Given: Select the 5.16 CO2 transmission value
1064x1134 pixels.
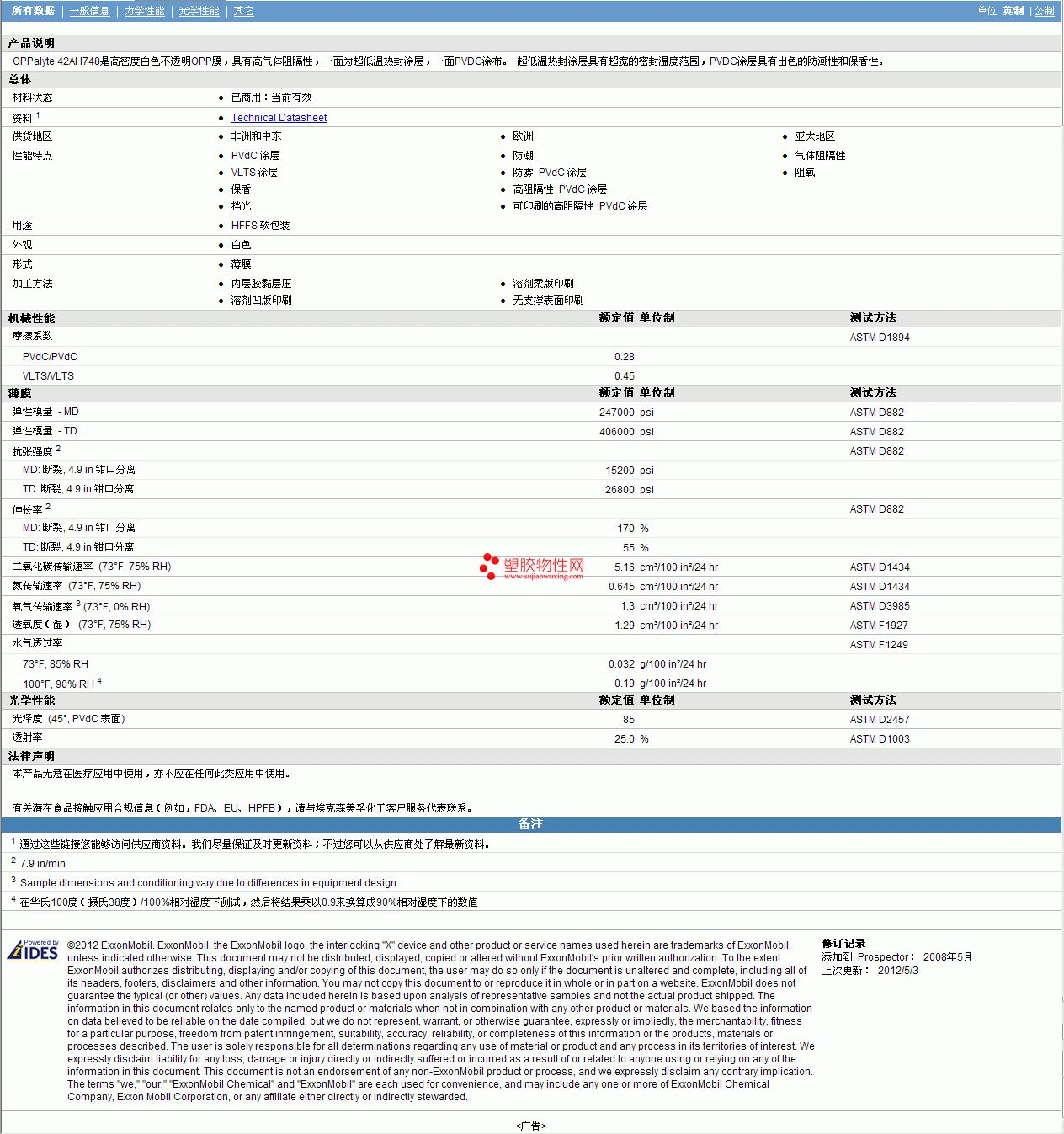Looking at the screenshot, I should [x=625, y=567].
